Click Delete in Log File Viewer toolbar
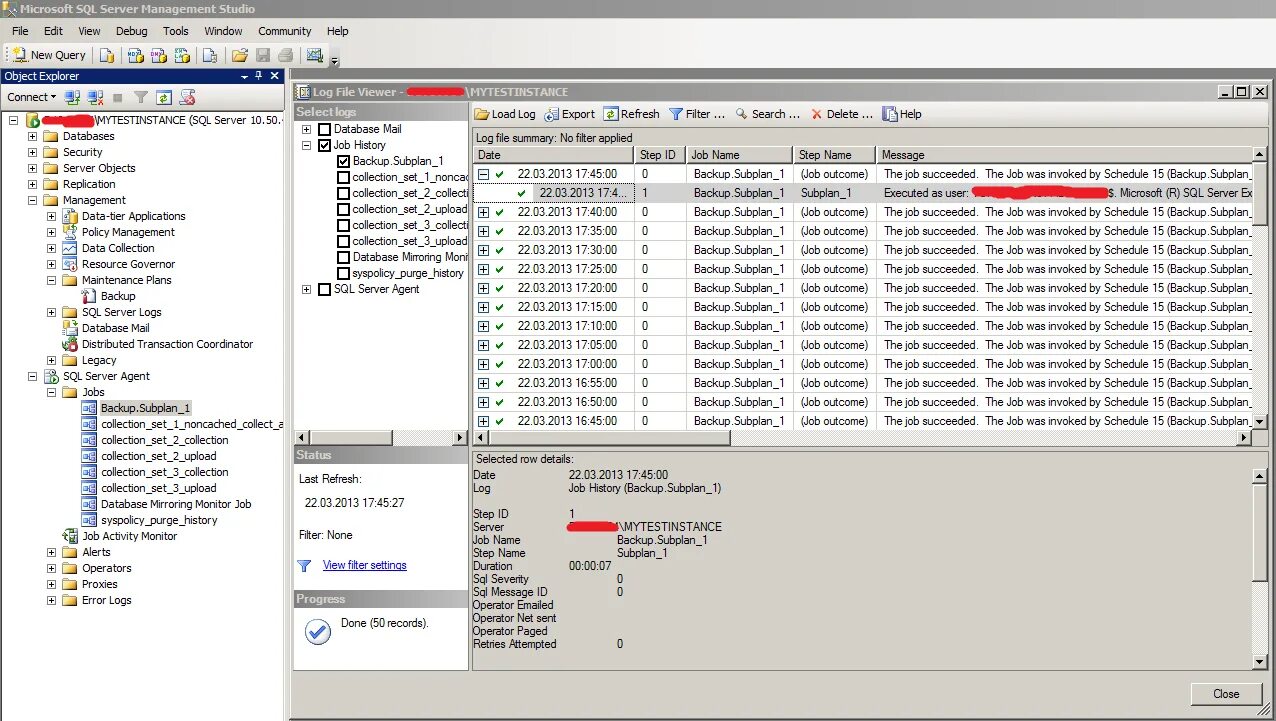The width and height of the screenshot is (1276, 721). (842, 114)
